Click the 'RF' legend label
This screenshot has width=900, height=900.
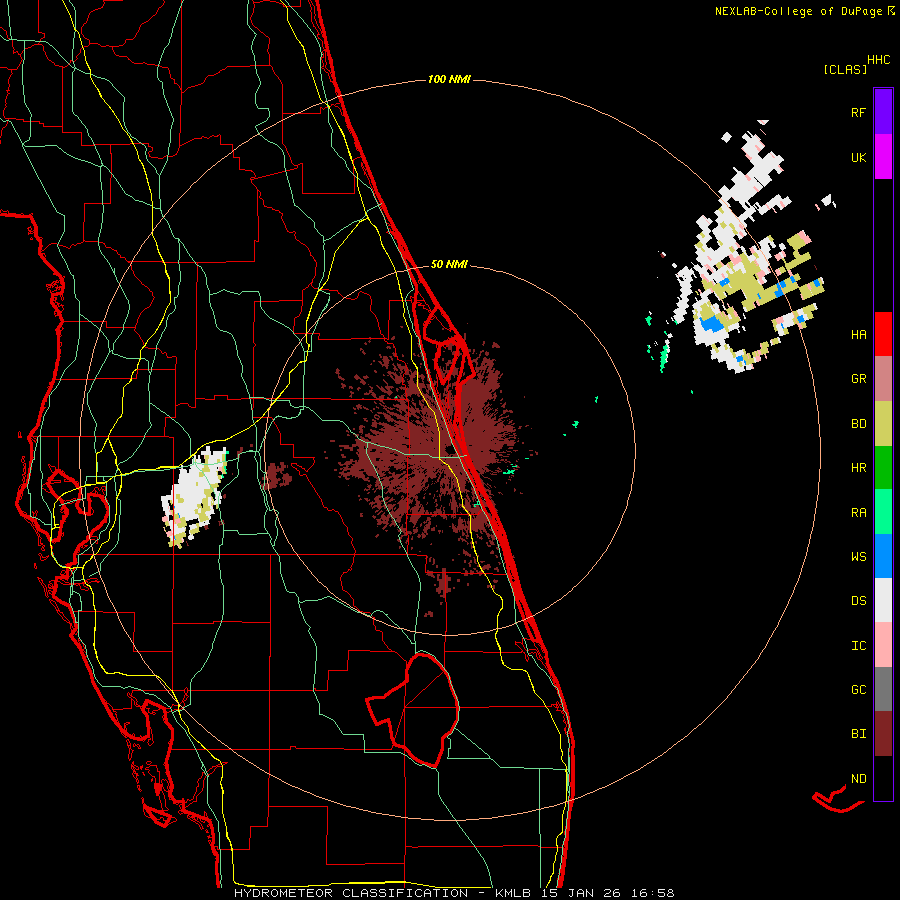click(858, 112)
